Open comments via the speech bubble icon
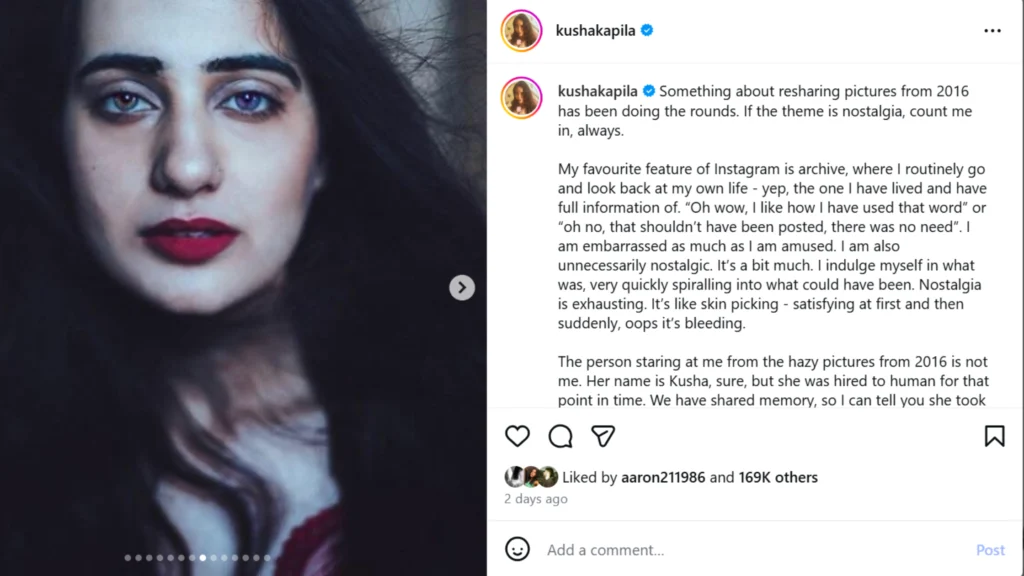 [x=560, y=436]
